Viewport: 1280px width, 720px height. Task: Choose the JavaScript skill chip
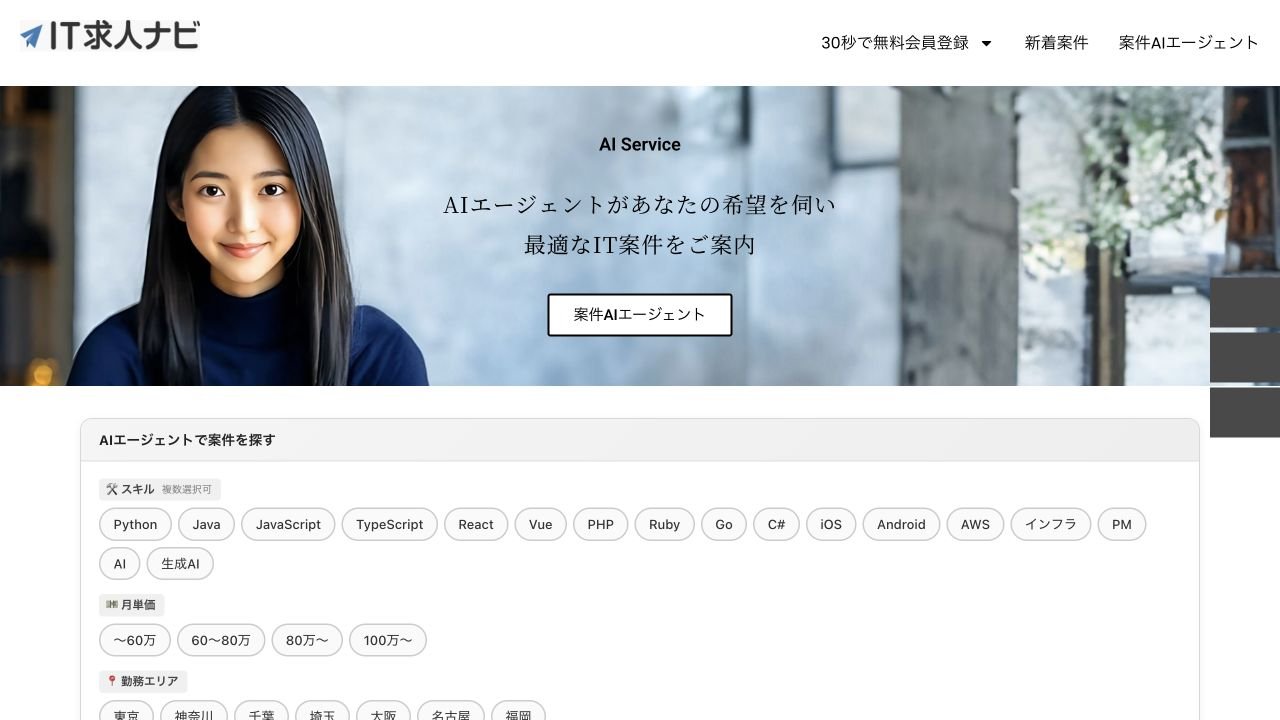[x=288, y=525]
